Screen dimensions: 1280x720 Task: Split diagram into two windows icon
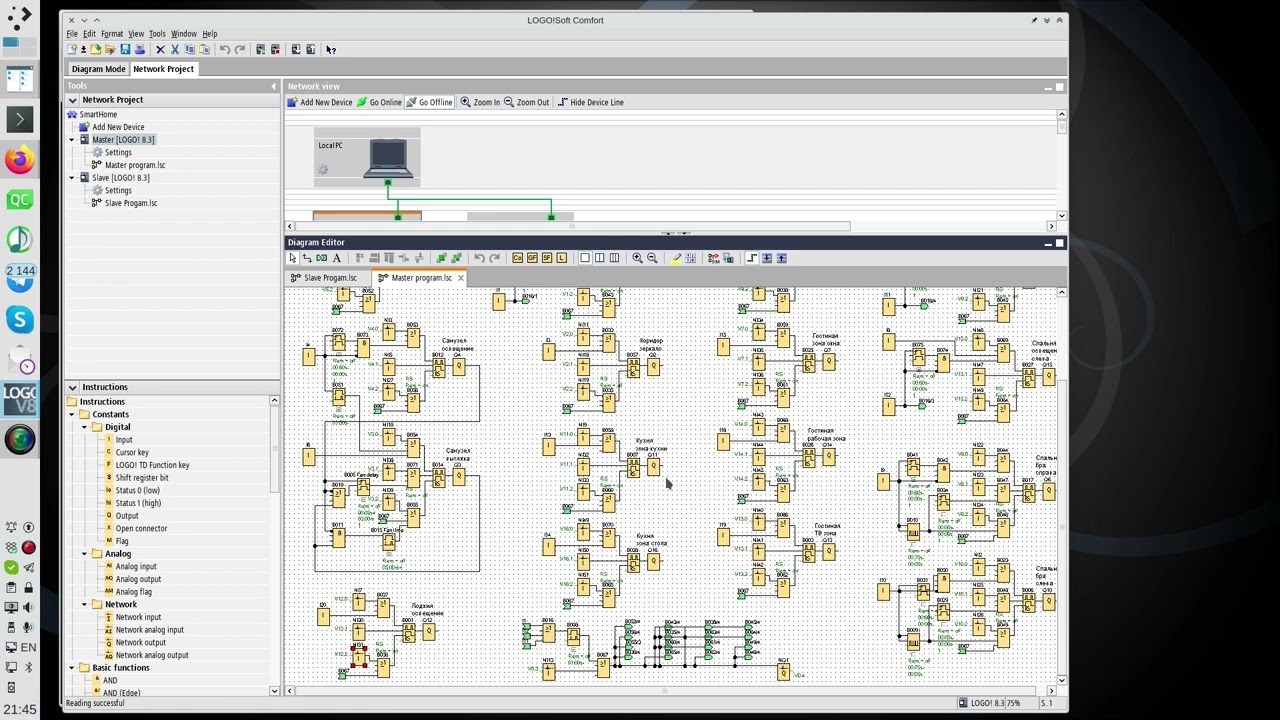coord(600,258)
